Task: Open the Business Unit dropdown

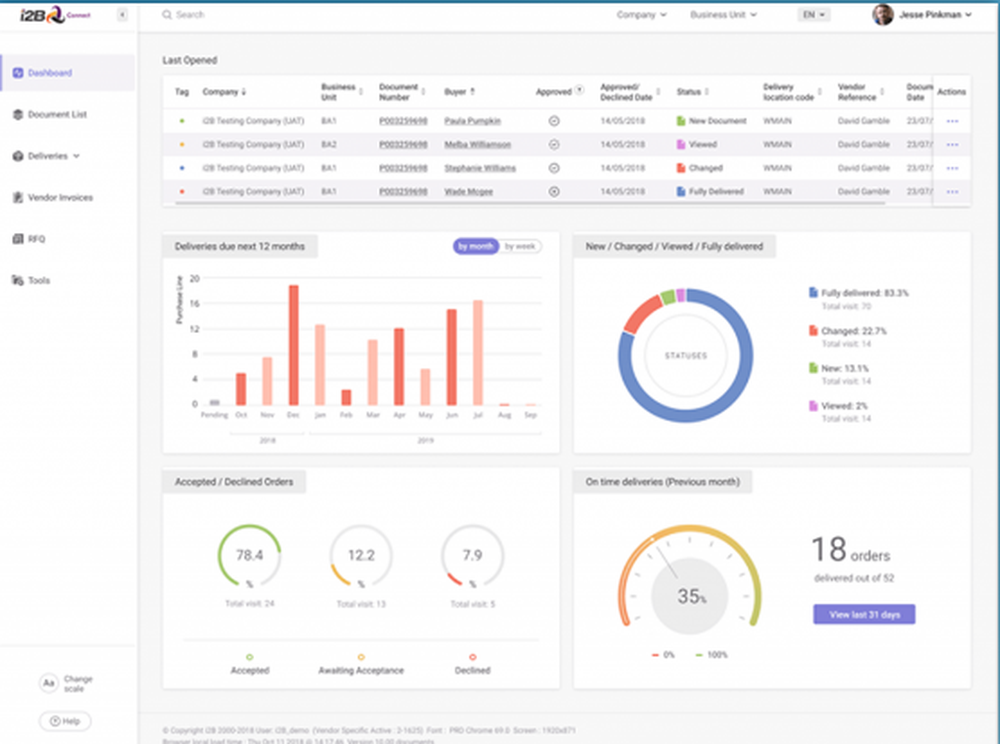Action: [723, 15]
